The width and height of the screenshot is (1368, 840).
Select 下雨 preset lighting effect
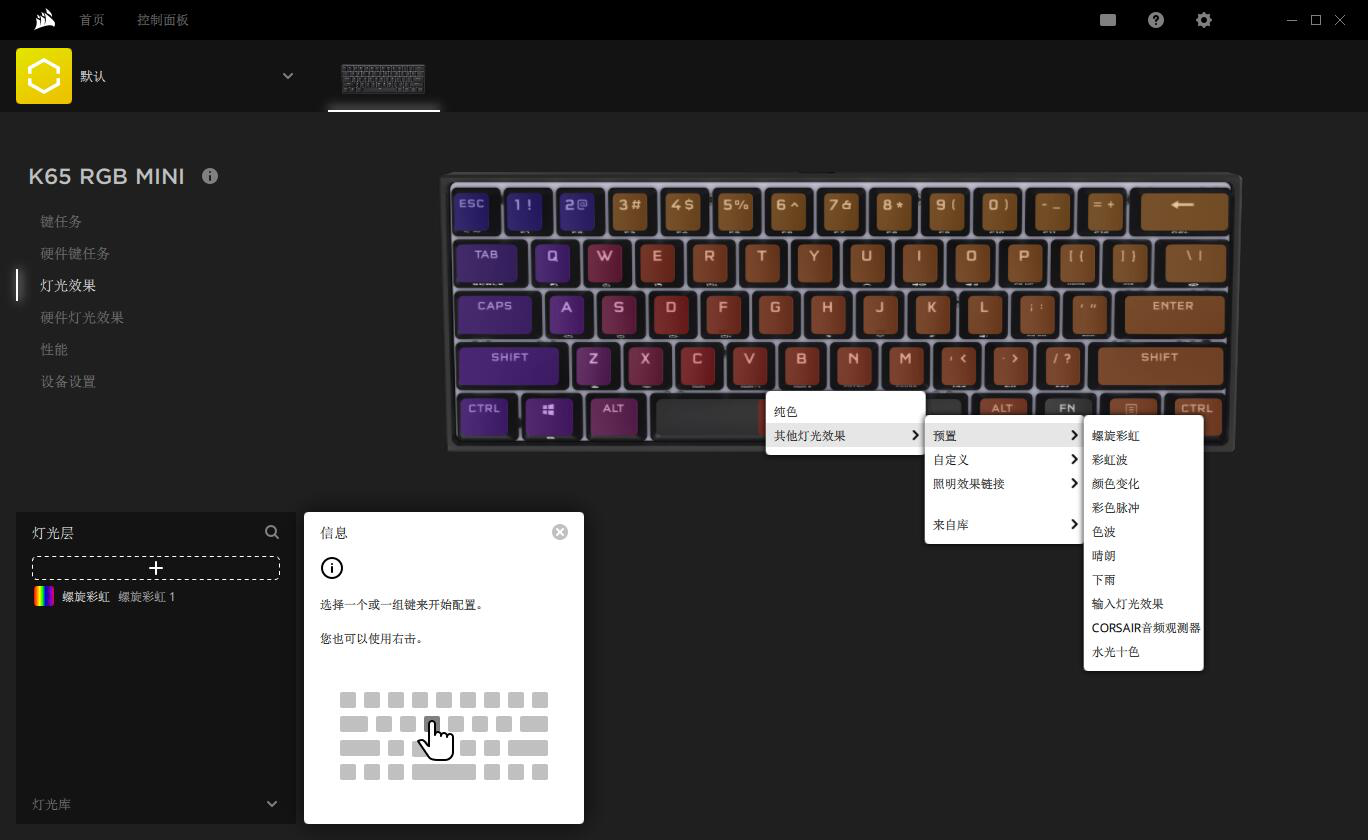(x=1104, y=580)
